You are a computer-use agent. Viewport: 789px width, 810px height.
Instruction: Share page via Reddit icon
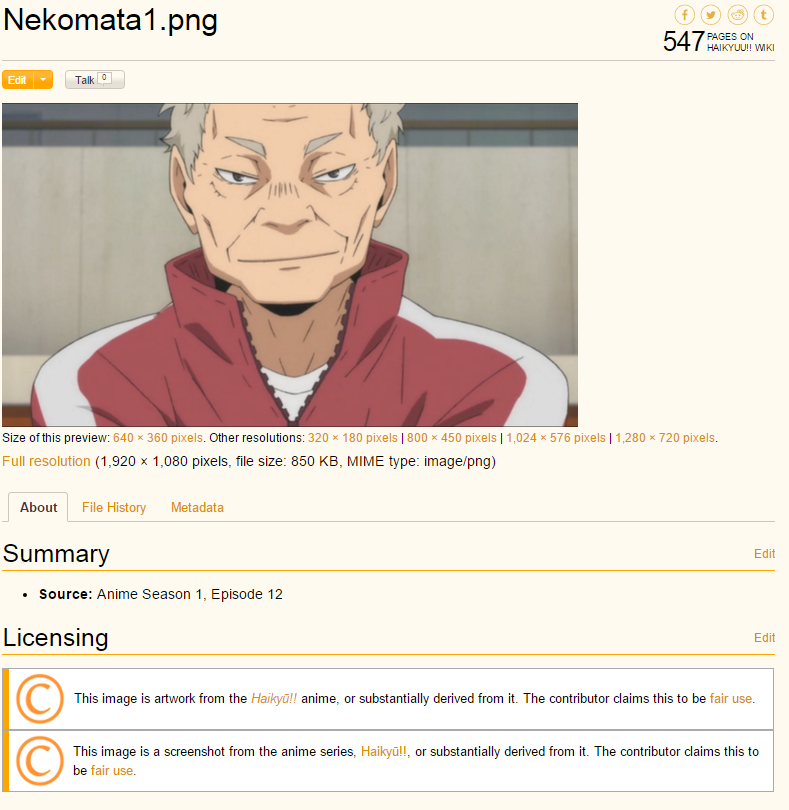click(737, 15)
